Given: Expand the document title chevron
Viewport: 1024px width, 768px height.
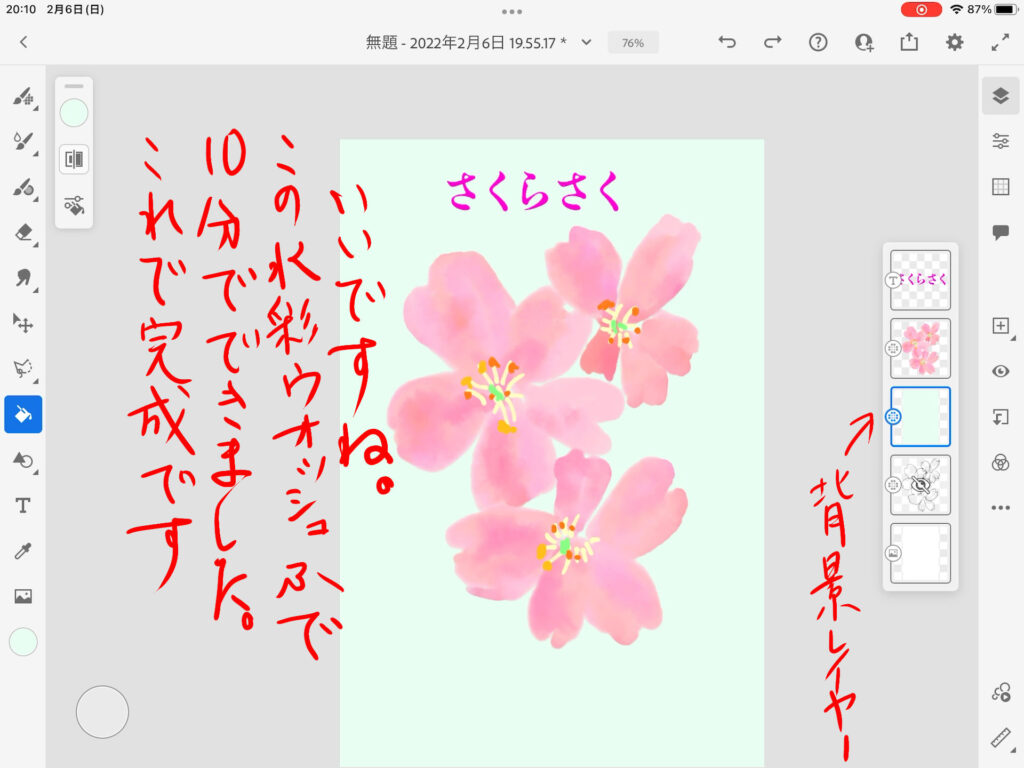Looking at the screenshot, I should 587,42.
